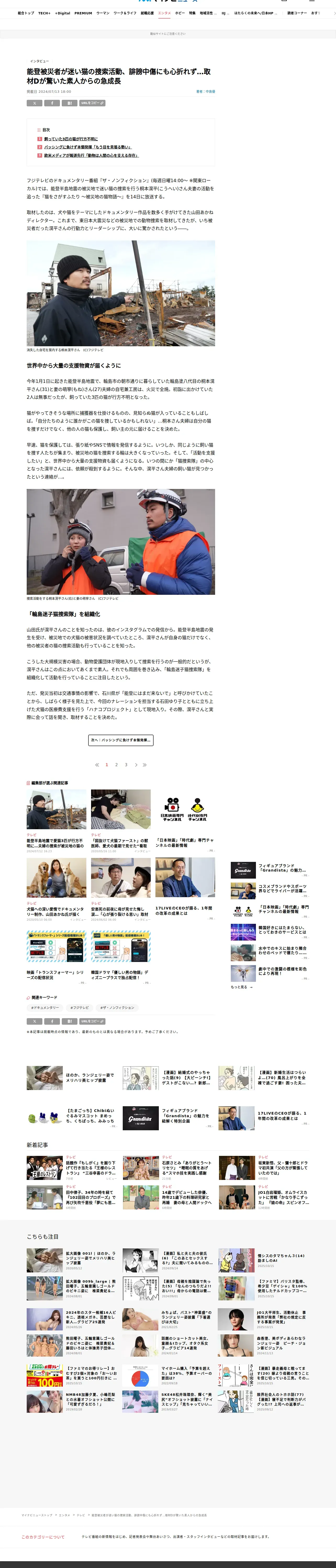
Task: Select エンタメ nav tab
Action: [165, 13]
